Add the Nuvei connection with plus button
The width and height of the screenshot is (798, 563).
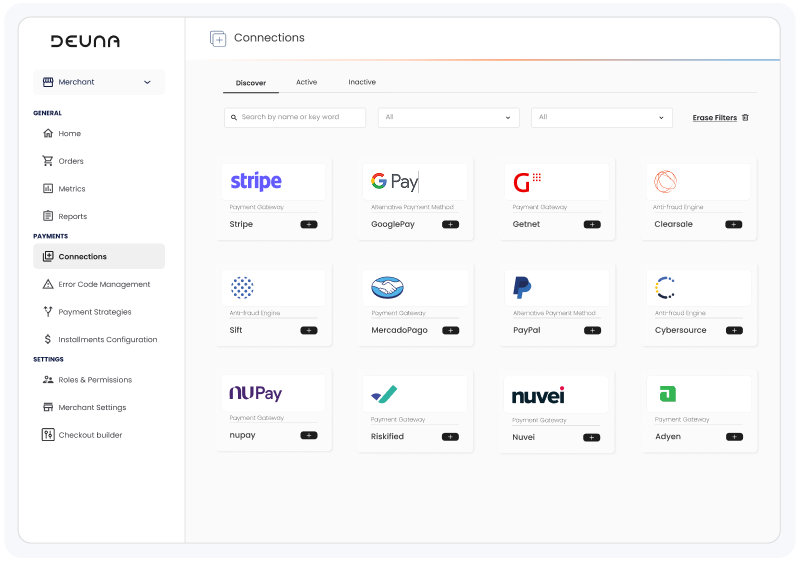click(x=591, y=437)
